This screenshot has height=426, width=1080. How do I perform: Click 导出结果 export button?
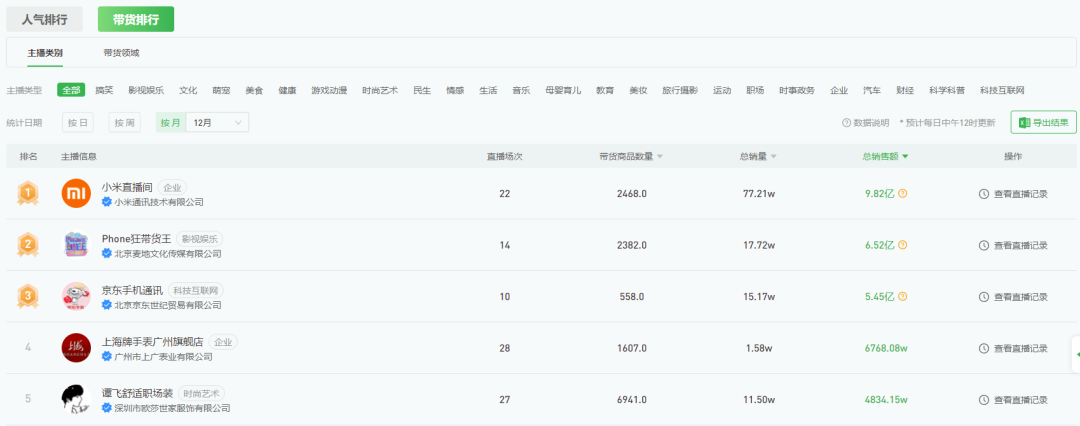[x=1043, y=123]
